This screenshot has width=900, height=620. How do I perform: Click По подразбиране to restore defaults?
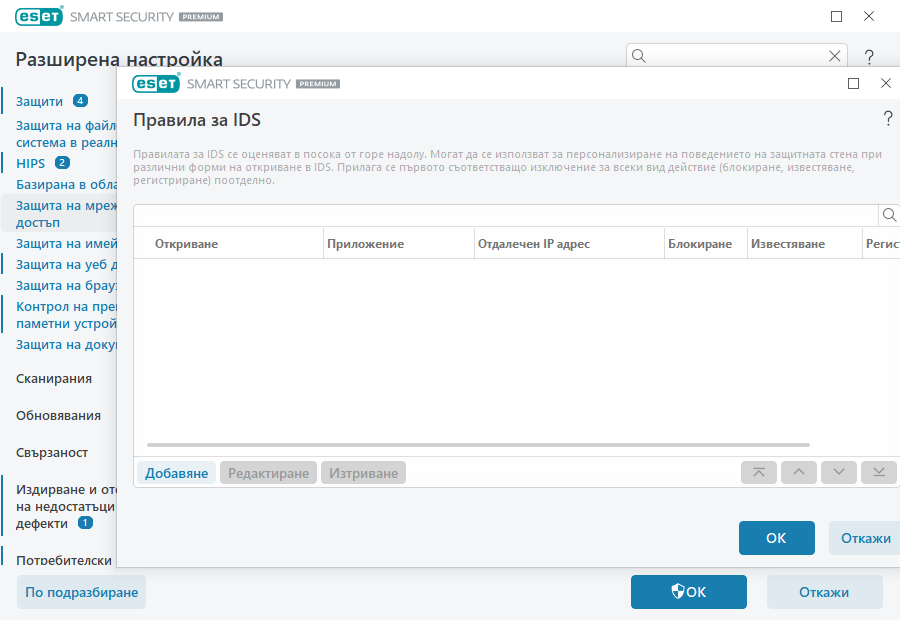point(80,592)
